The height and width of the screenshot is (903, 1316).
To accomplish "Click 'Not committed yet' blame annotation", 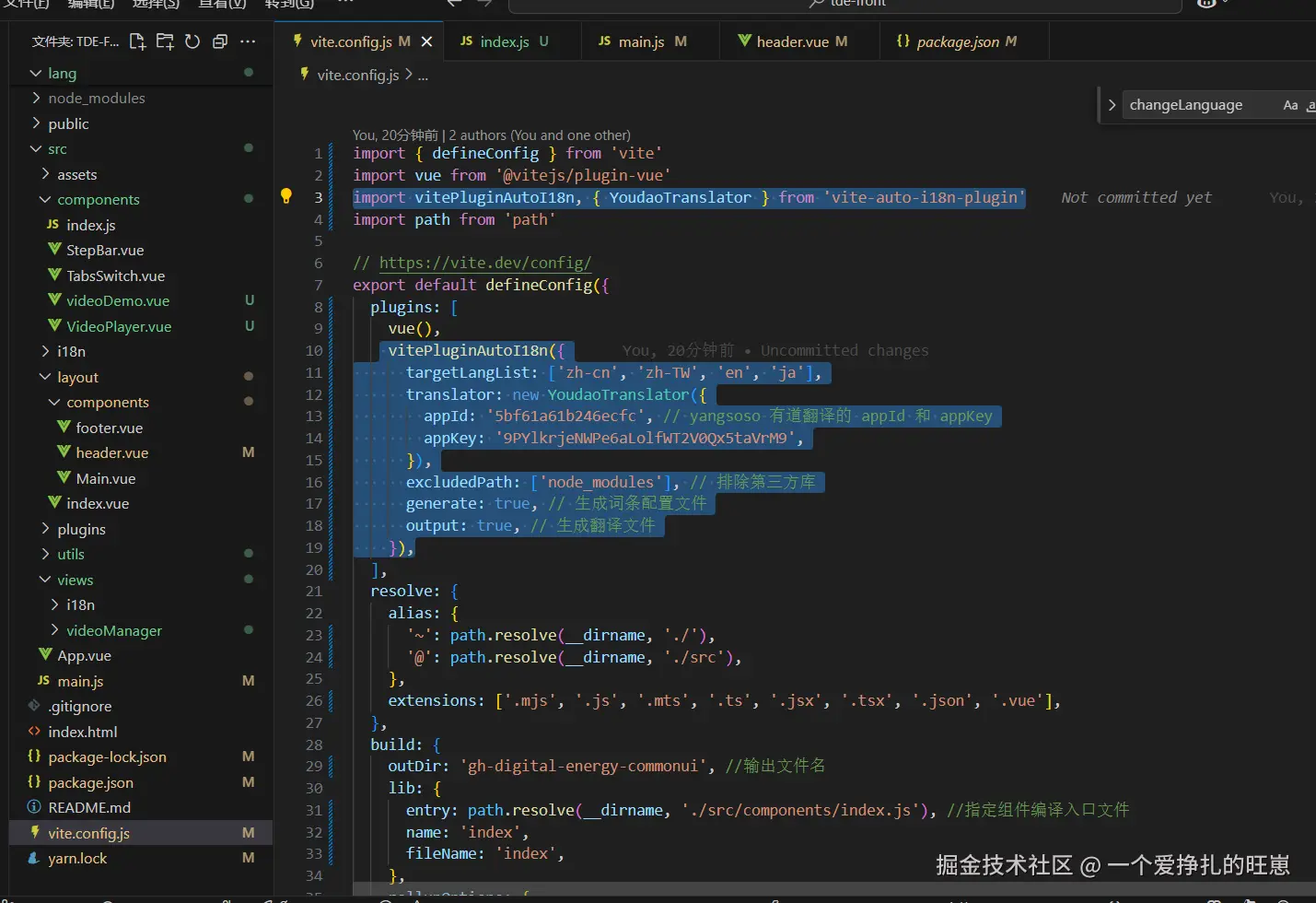I will [1136, 197].
